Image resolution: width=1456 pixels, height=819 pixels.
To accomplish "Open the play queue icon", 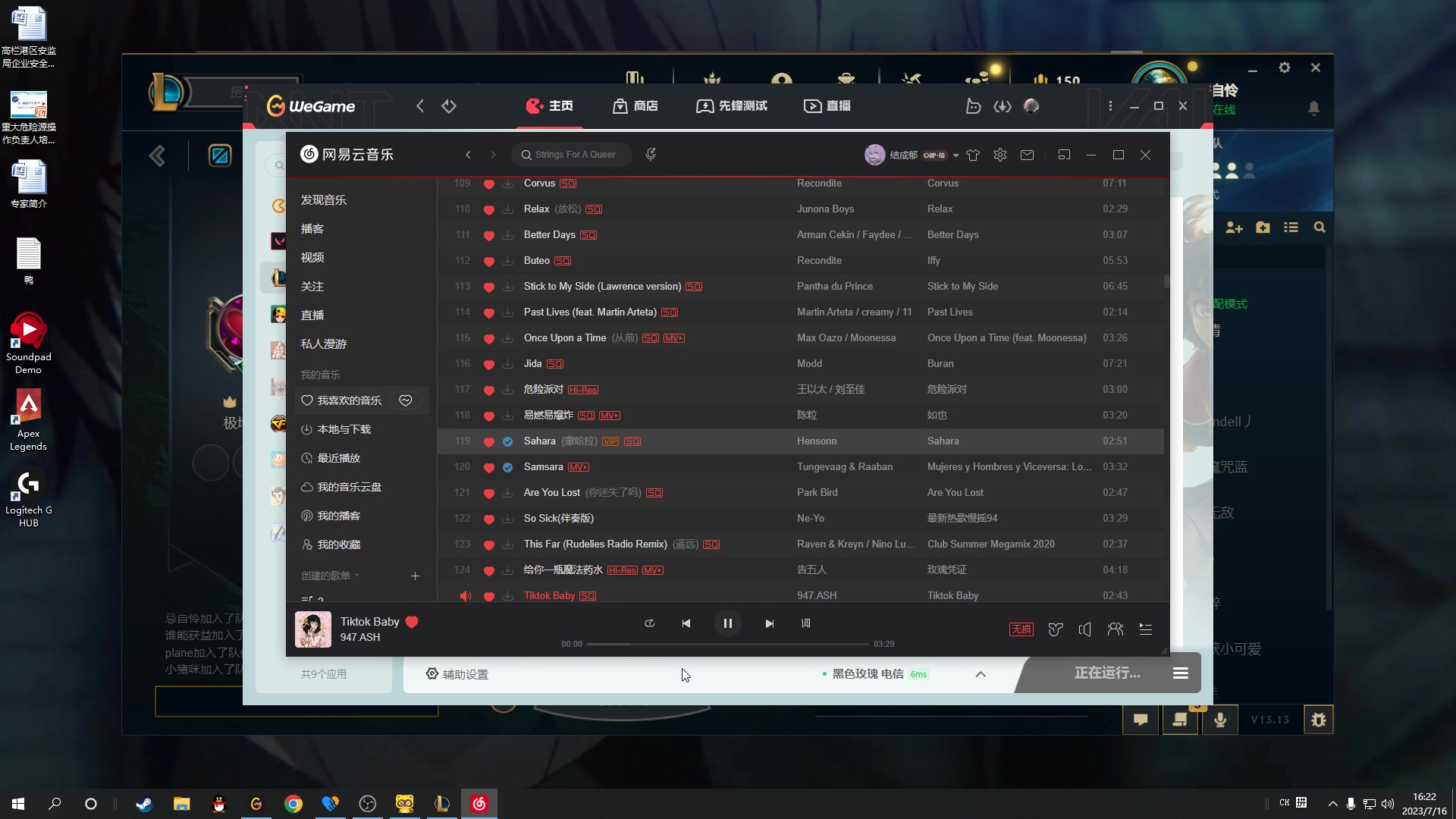I will tap(1146, 629).
